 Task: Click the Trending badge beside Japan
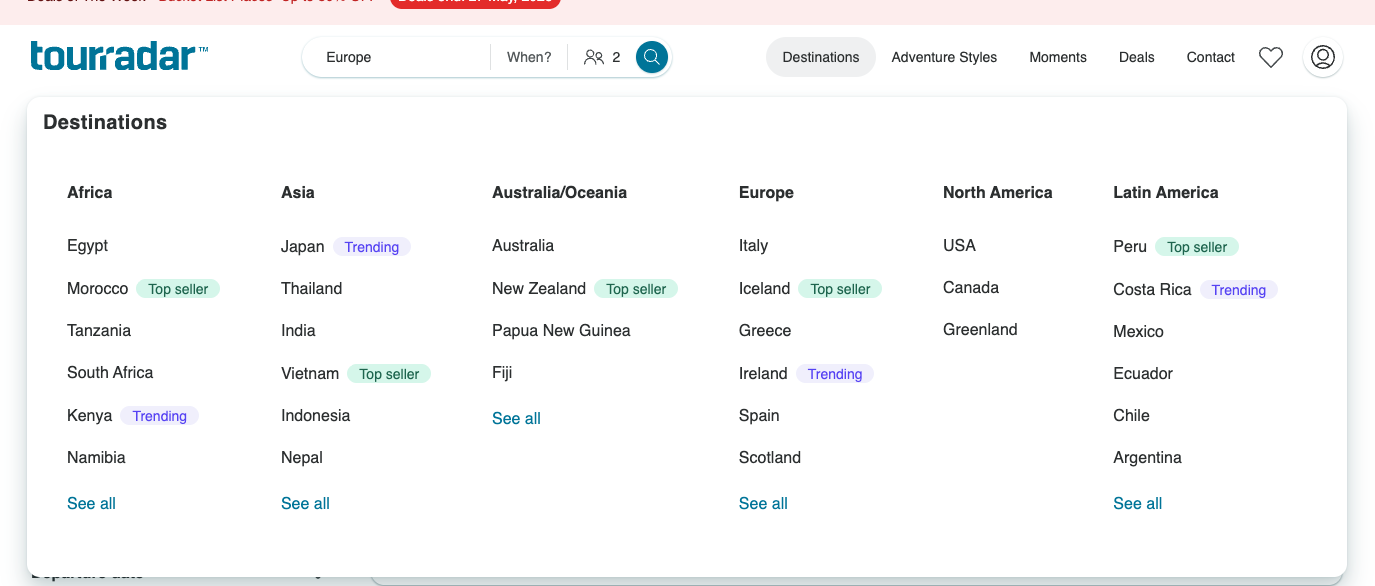coord(372,247)
